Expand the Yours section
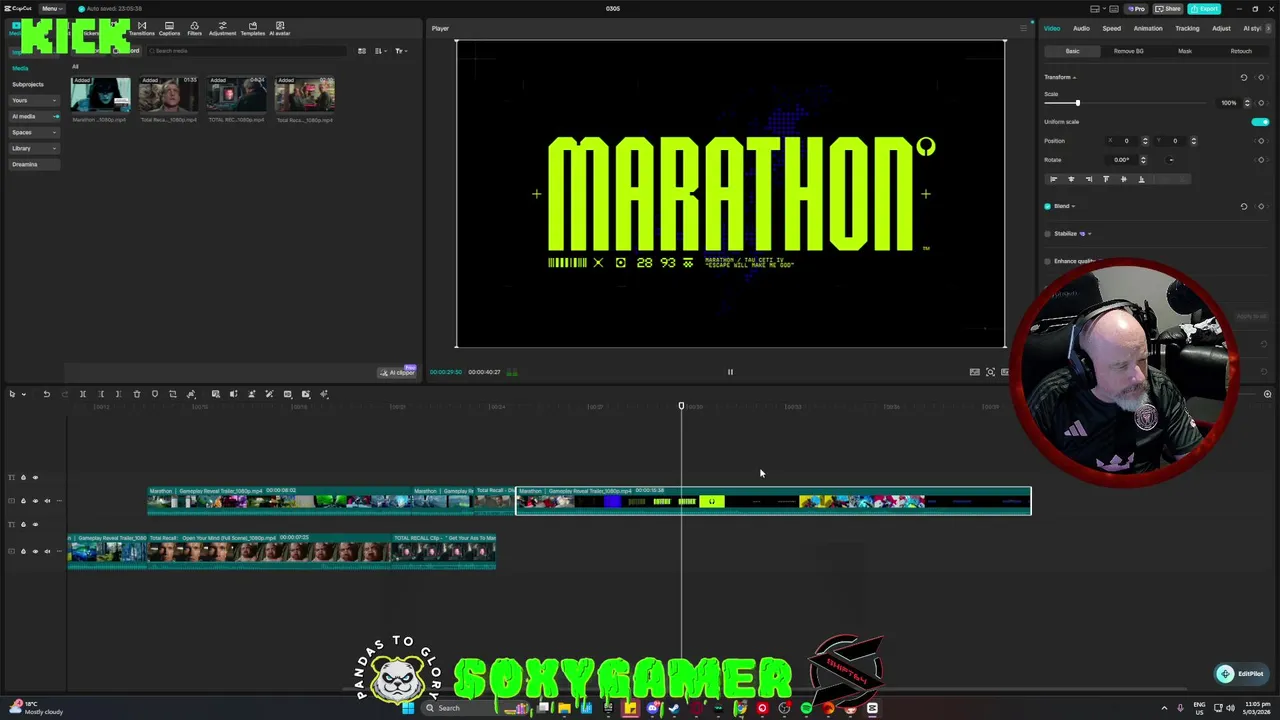The height and width of the screenshot is (720, 1280). pyautogui.click(x=34, y=100)
